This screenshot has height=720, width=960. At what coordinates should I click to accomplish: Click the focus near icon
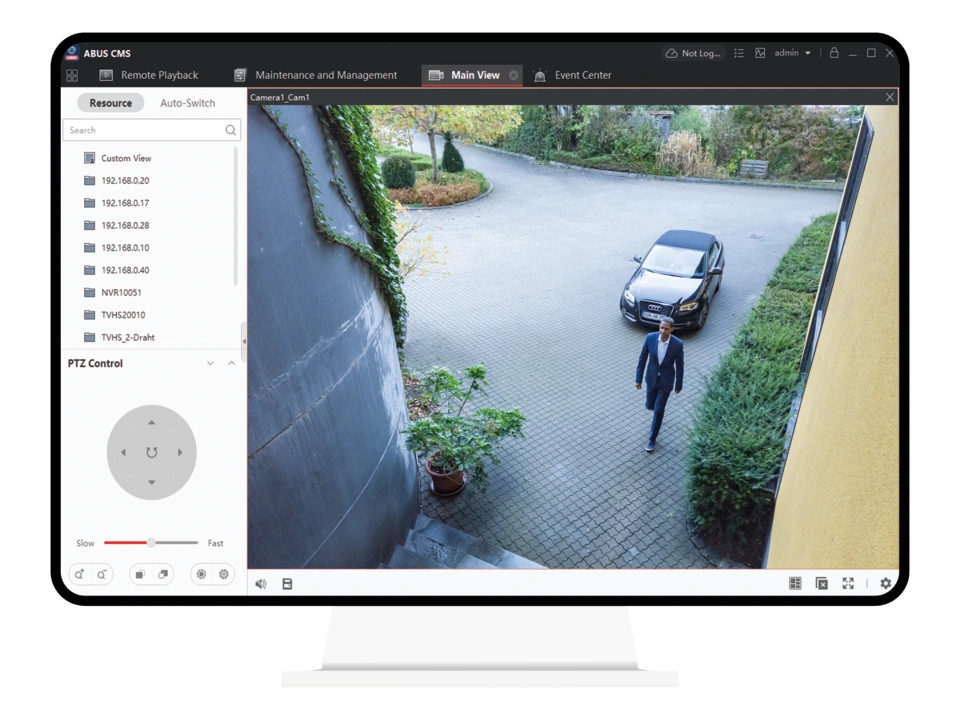click(x=140, y=574)
